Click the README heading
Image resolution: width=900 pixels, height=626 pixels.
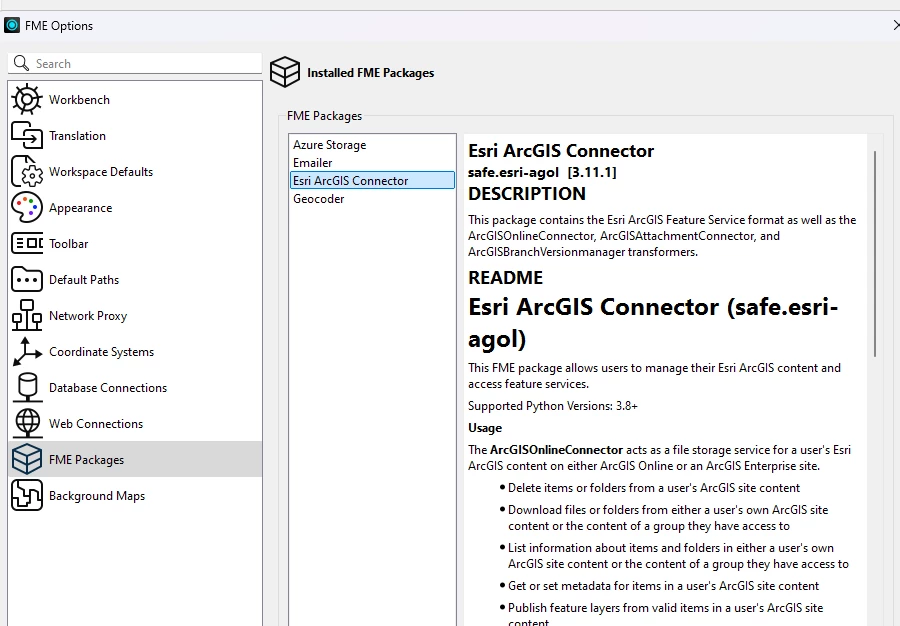click(x=505, y=278)
